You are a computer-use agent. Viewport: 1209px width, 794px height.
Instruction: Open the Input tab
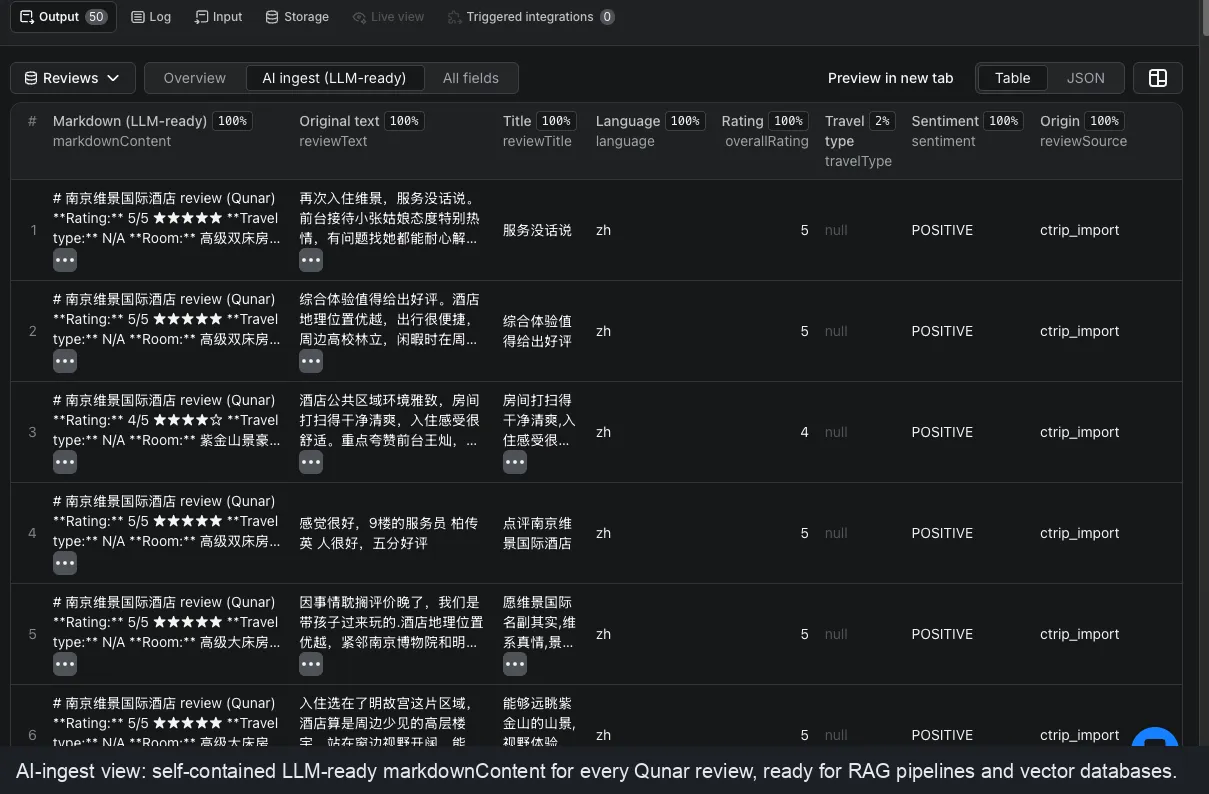coord(218,17)
